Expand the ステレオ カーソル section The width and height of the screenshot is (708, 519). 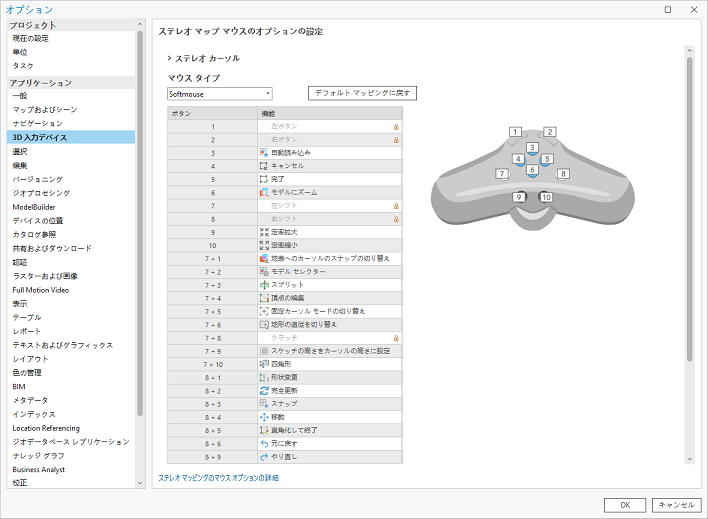click(170, 59)
